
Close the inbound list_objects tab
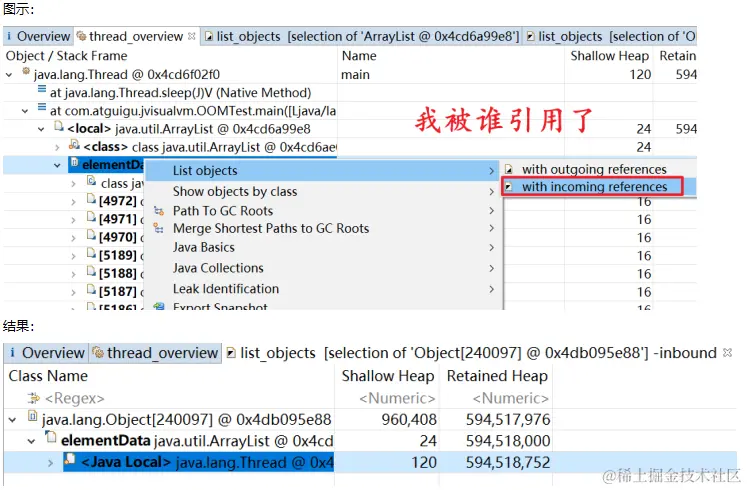point(727,352)
